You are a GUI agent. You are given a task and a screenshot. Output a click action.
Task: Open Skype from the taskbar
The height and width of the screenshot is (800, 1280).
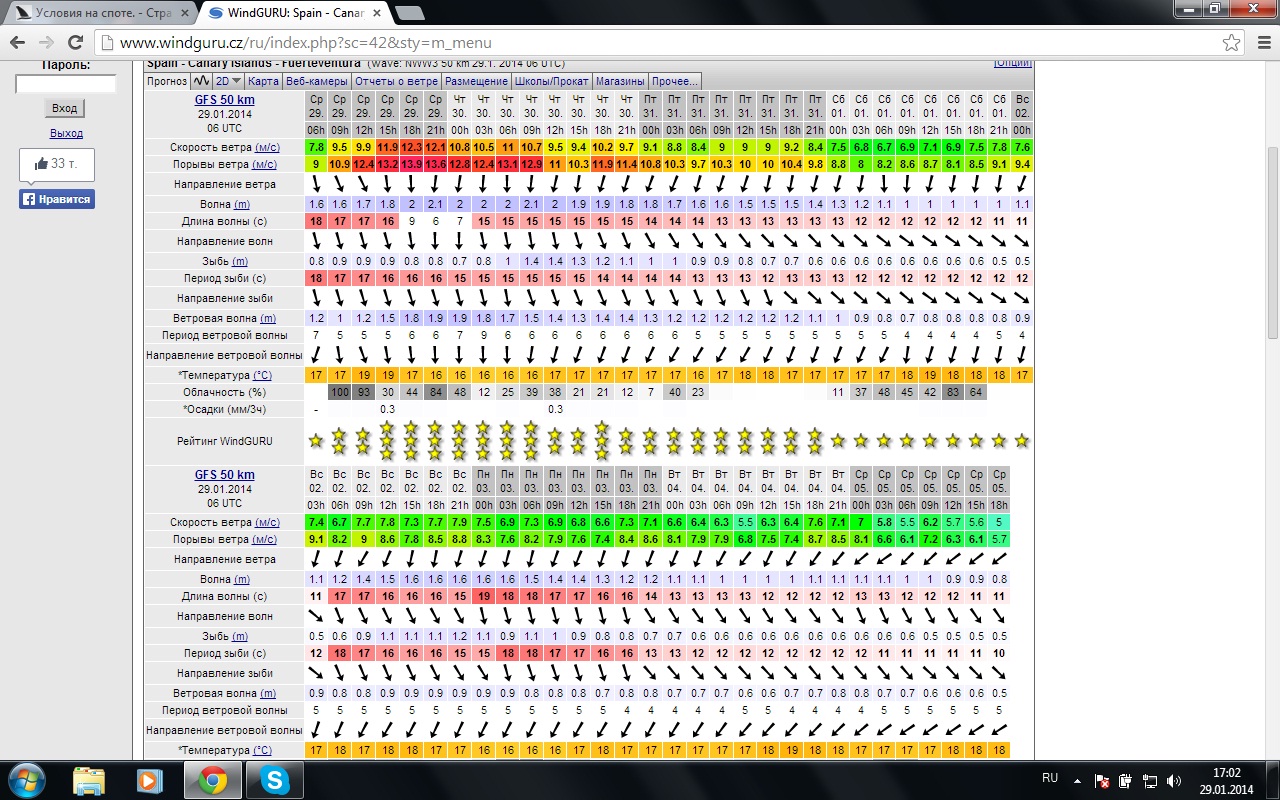[274, 780]
